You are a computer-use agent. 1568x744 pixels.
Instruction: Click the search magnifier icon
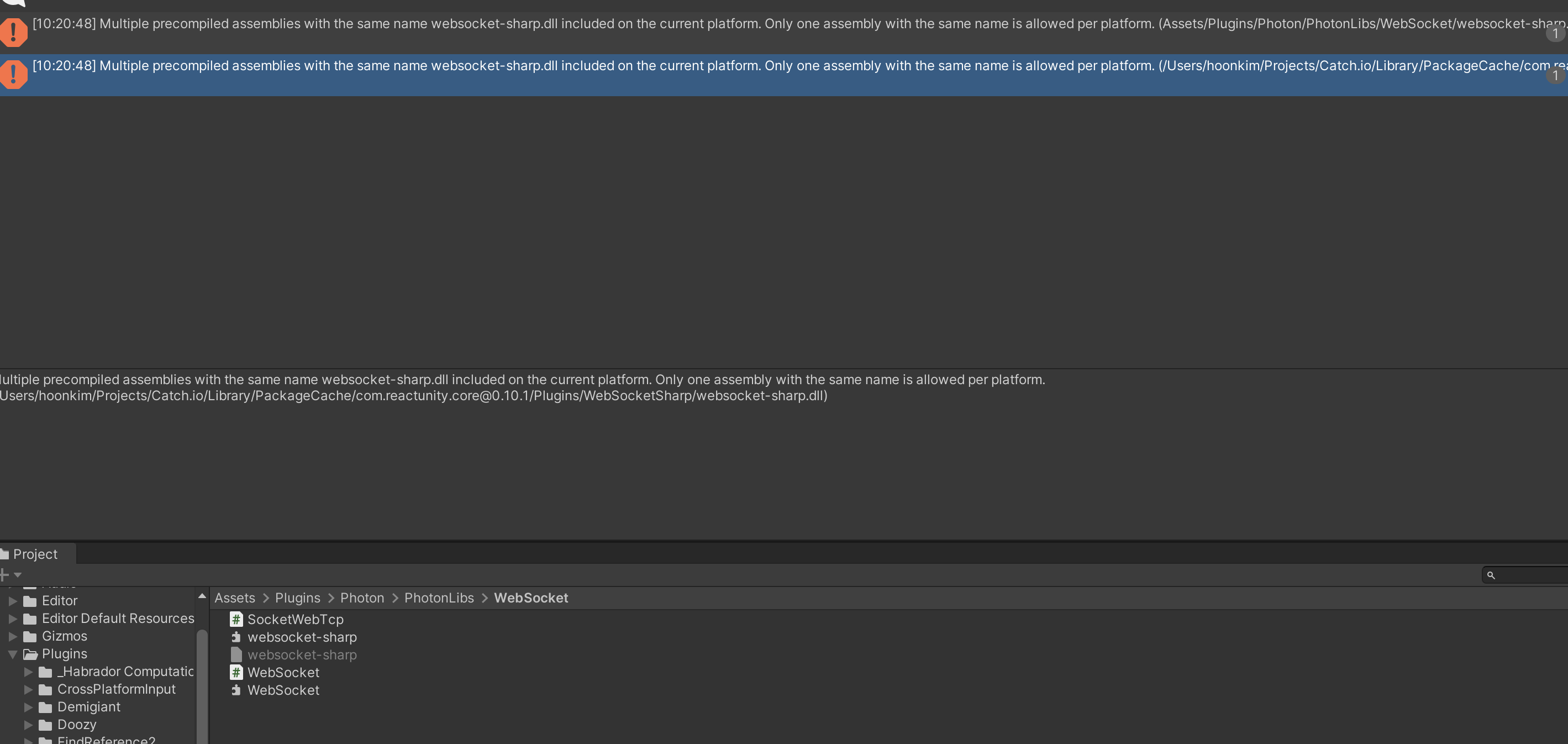click(1491, 575)
